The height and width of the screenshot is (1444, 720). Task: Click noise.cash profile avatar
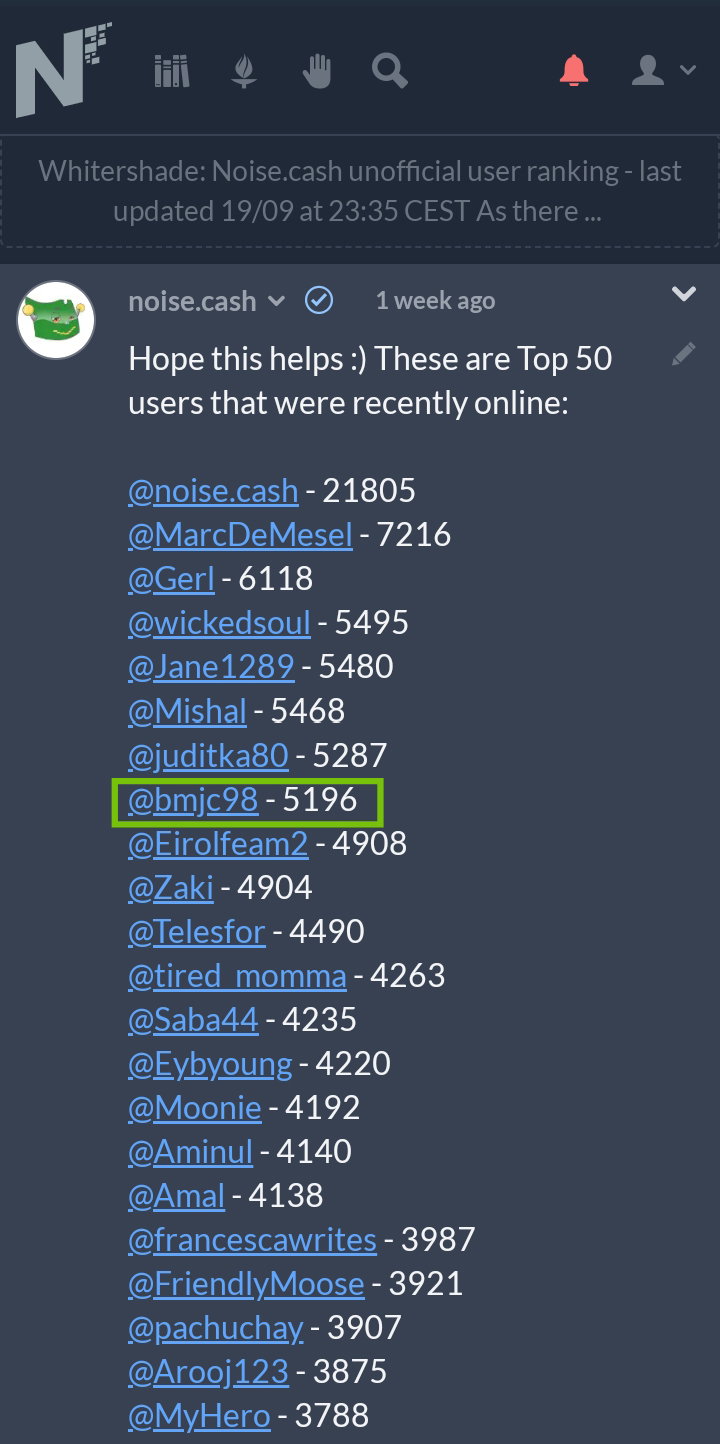point(56,320)
